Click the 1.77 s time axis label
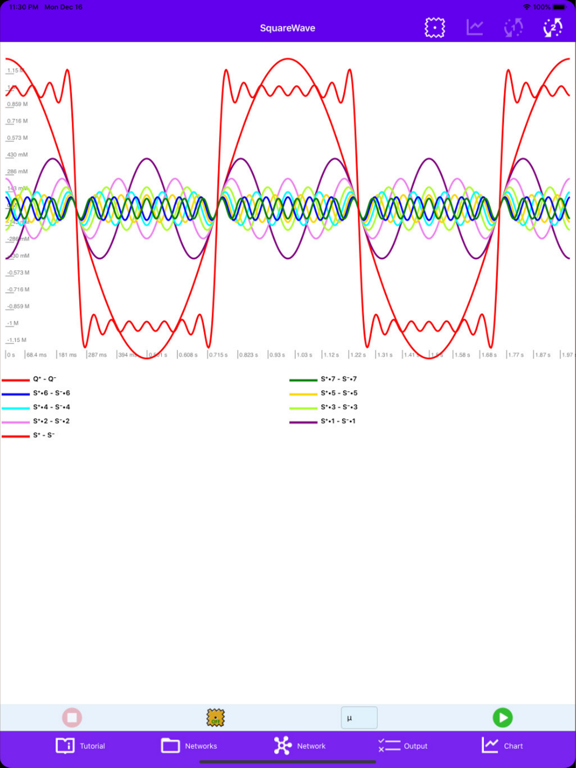Viewport: 576px width, 768px height. 516,355
